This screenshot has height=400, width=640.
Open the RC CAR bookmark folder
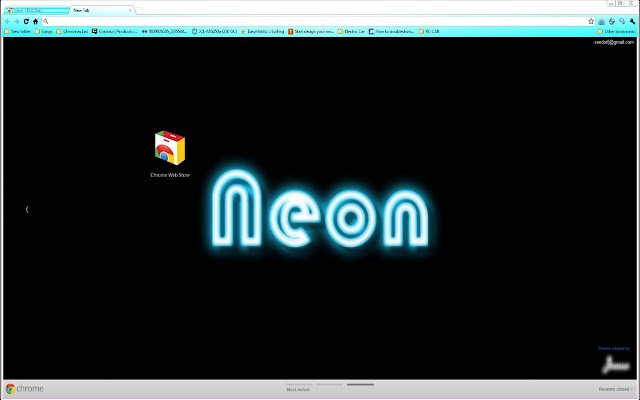click(429, 31)
